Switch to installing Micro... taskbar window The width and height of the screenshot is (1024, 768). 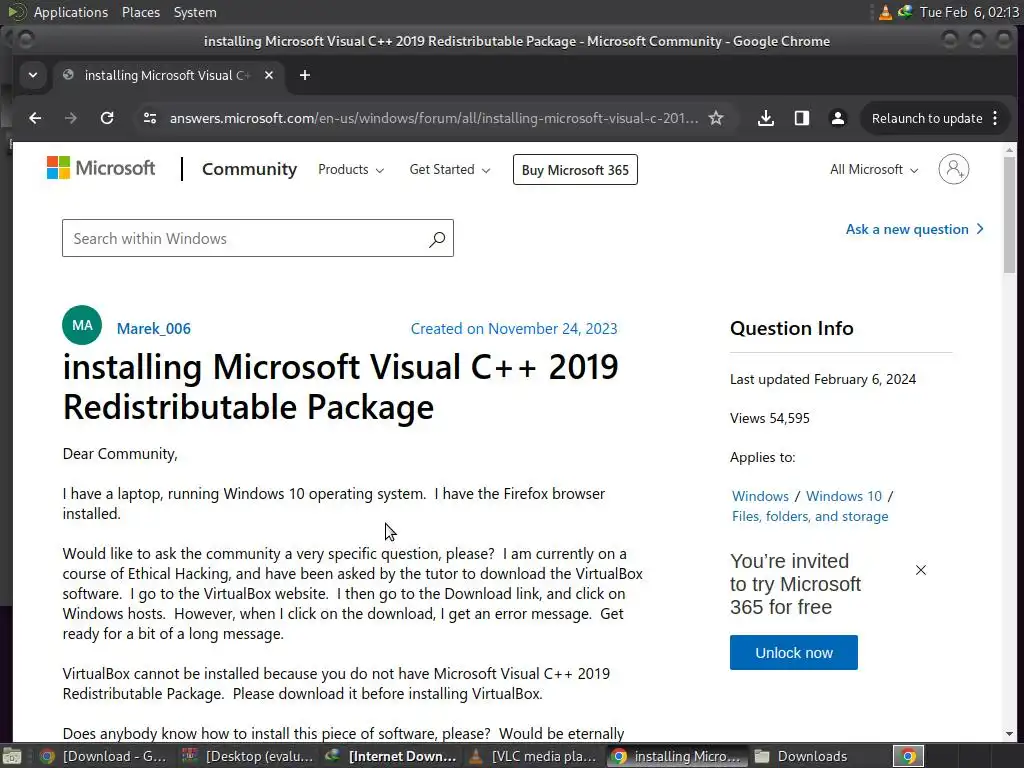coord(677,756)
